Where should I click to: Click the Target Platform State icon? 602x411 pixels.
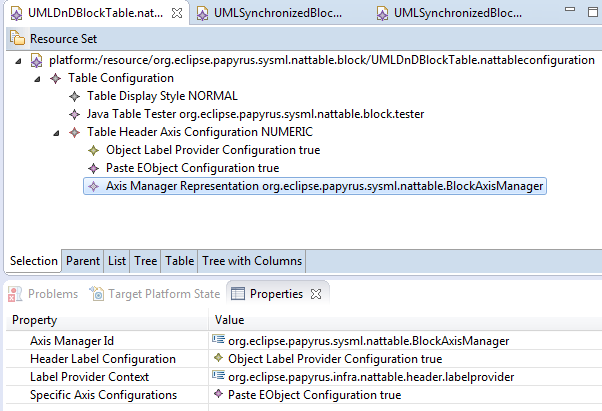(97, 294)
